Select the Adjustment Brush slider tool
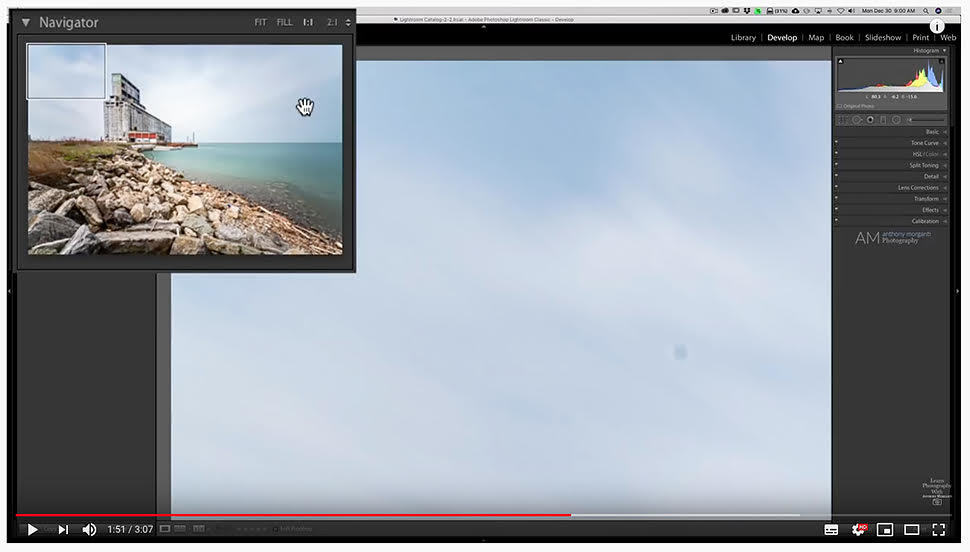 [x=926, y=120]
